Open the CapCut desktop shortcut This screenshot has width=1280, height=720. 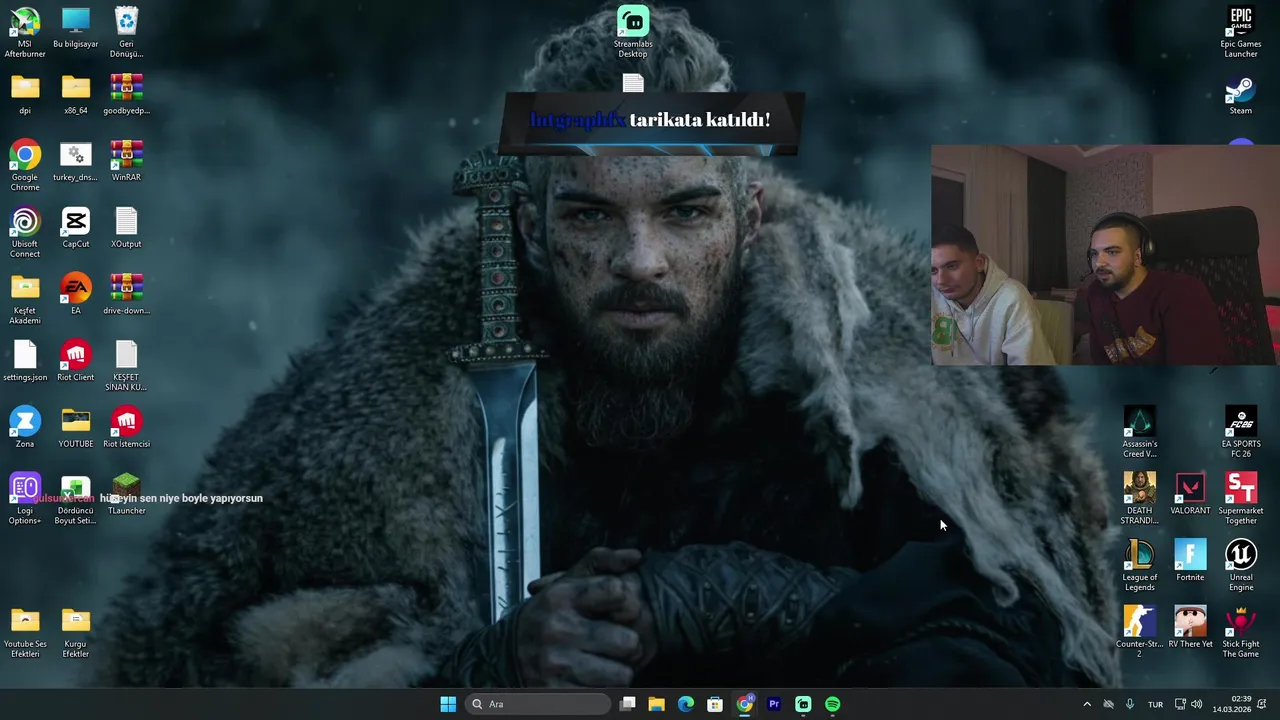click(x=76, y=228)
